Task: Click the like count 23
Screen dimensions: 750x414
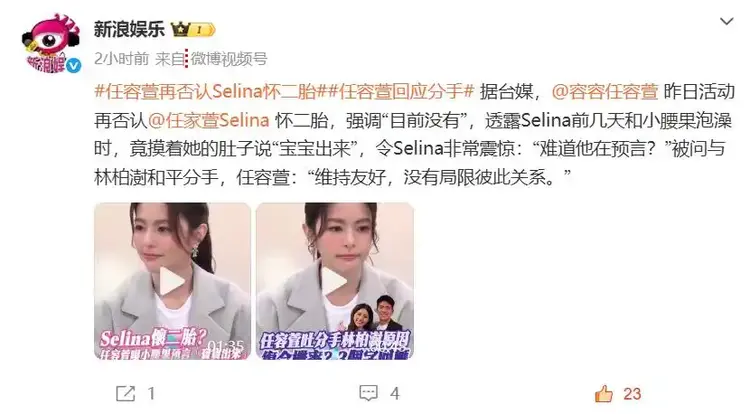Action: (x=632, y=394)
